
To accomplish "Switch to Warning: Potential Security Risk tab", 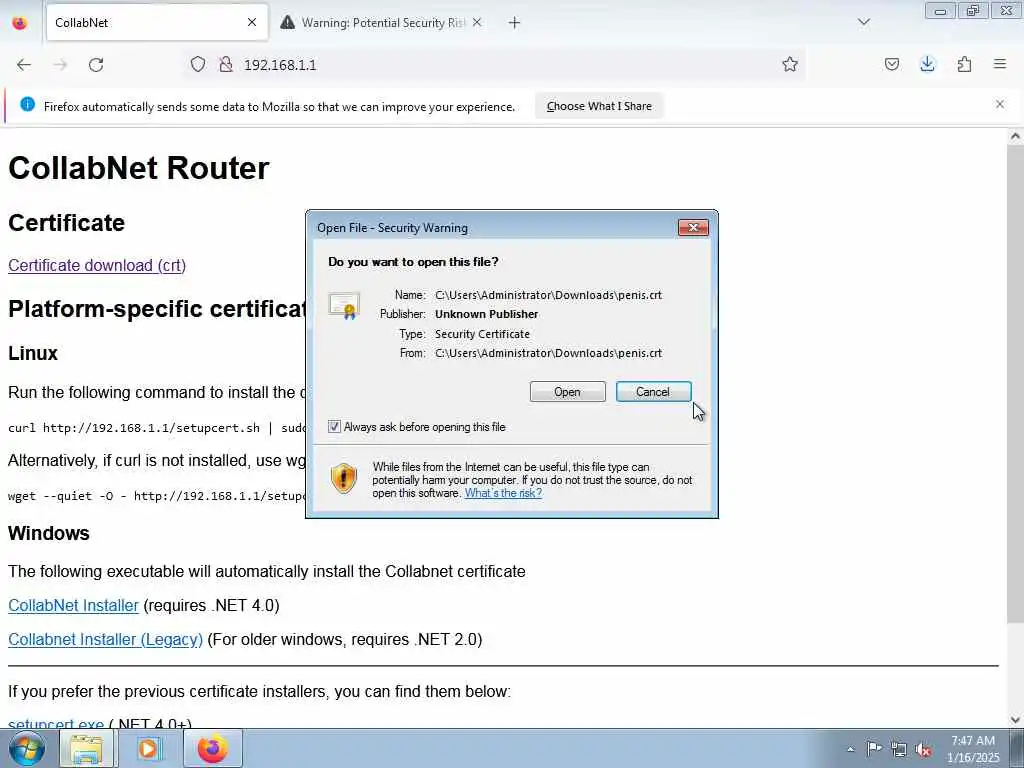I will coord(381,23).
